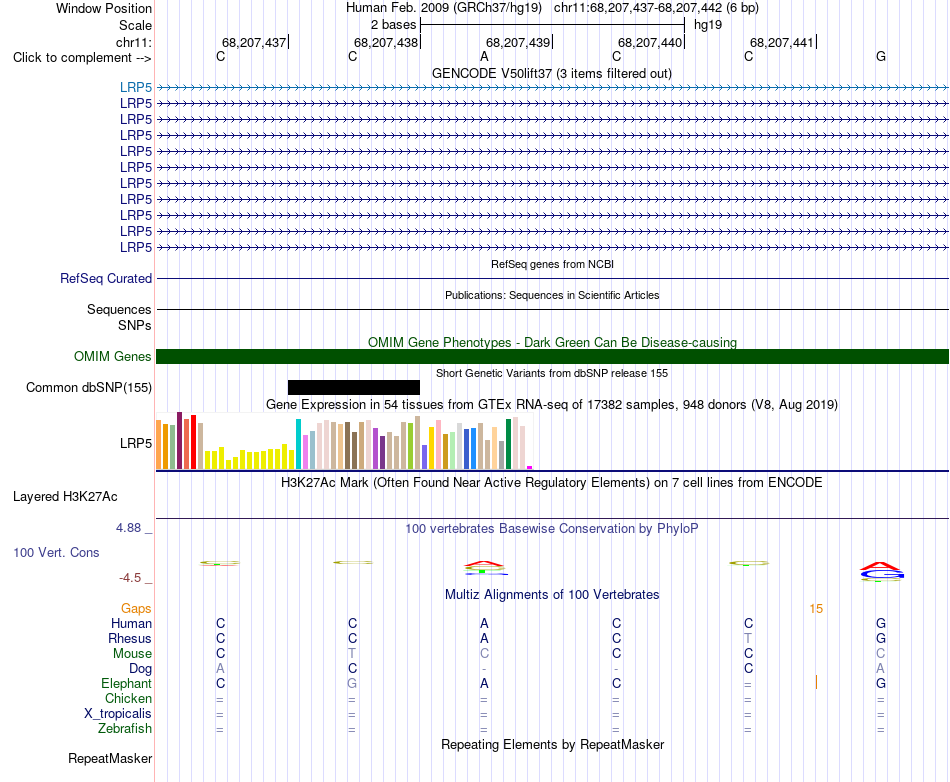Open the GENCODE V50lift37 track title
The image size is (950, 782).
pos(552,73)
